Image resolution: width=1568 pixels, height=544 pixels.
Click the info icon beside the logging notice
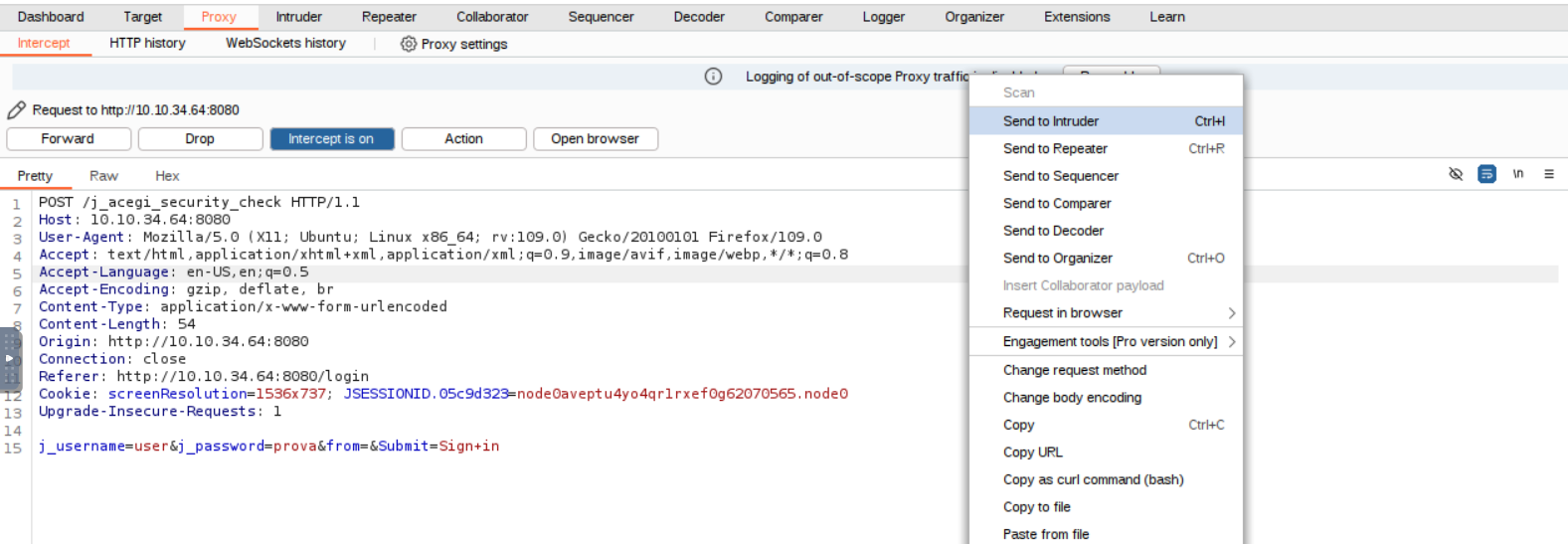[713, 77]
